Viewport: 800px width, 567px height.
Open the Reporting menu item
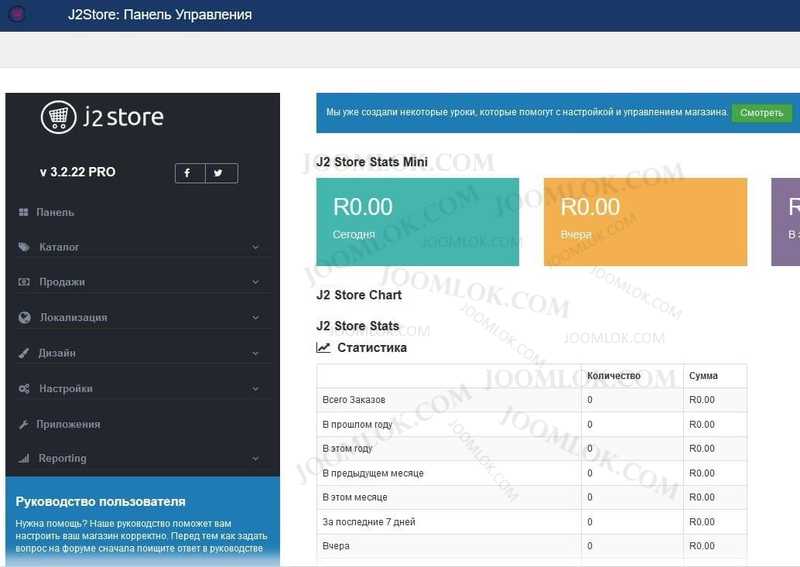(63, 458)
